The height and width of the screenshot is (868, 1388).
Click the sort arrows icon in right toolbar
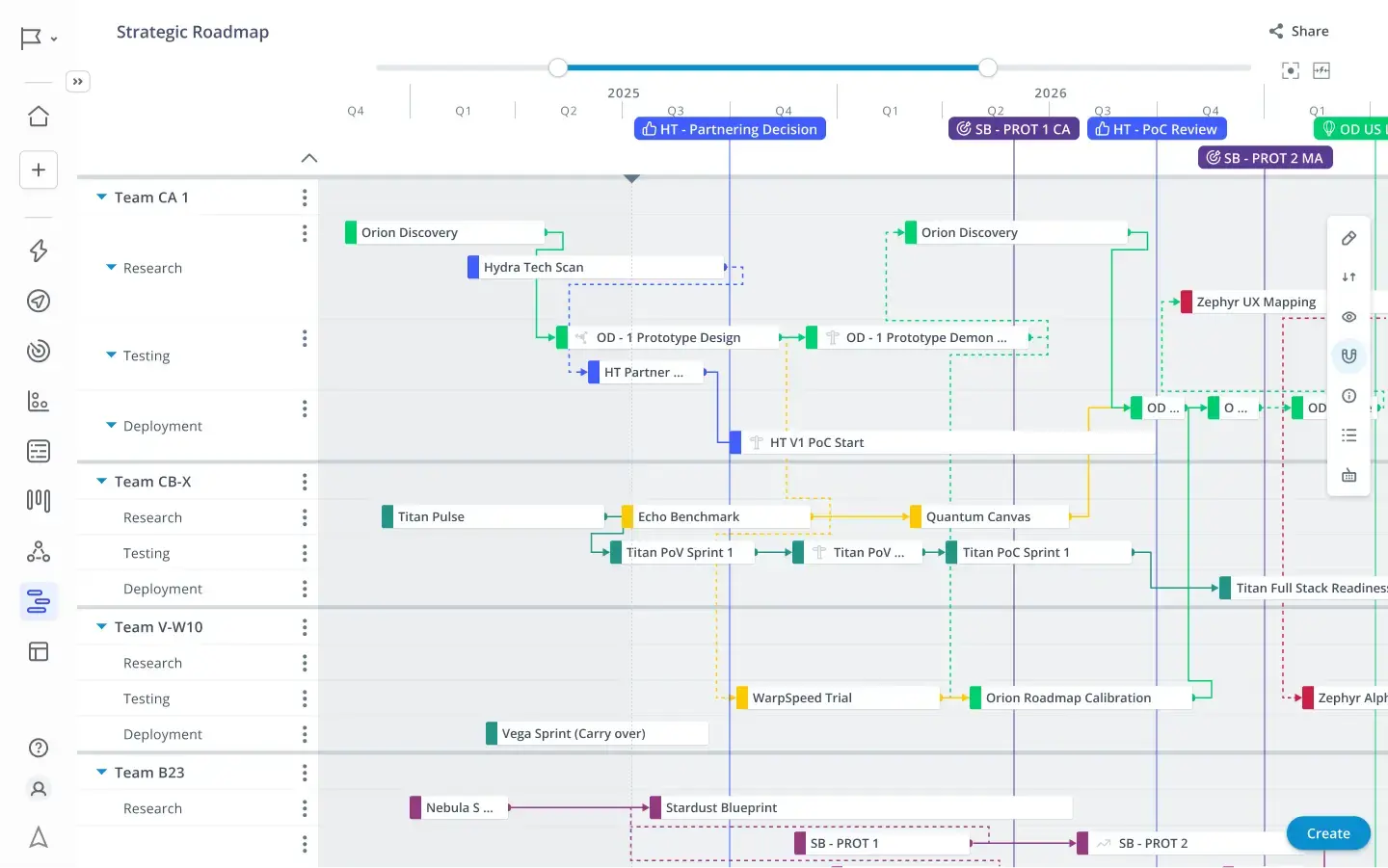[x=1349, y=277]
